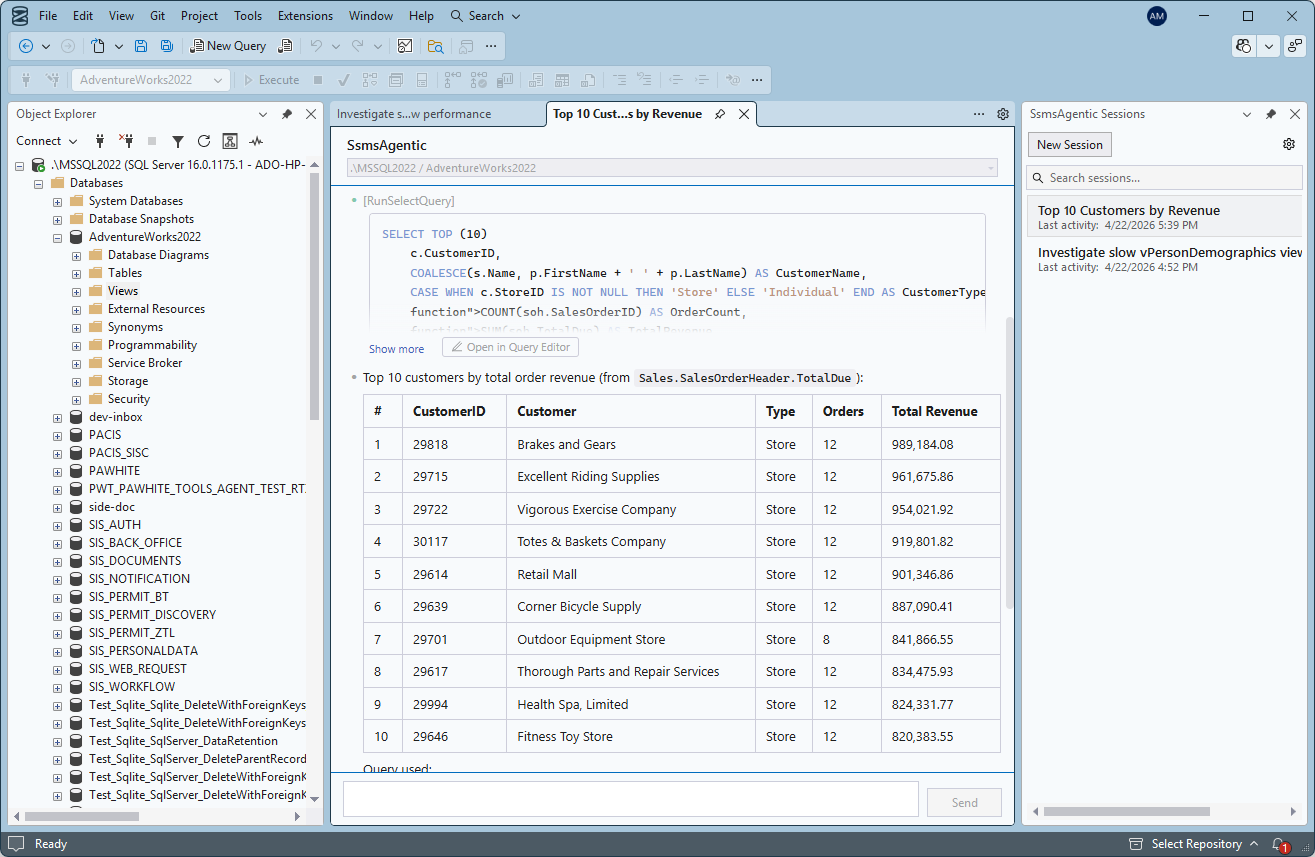Click the Refresh icon in Object Explorer
Screen dimensions: 1315x857
coord(204,141)
